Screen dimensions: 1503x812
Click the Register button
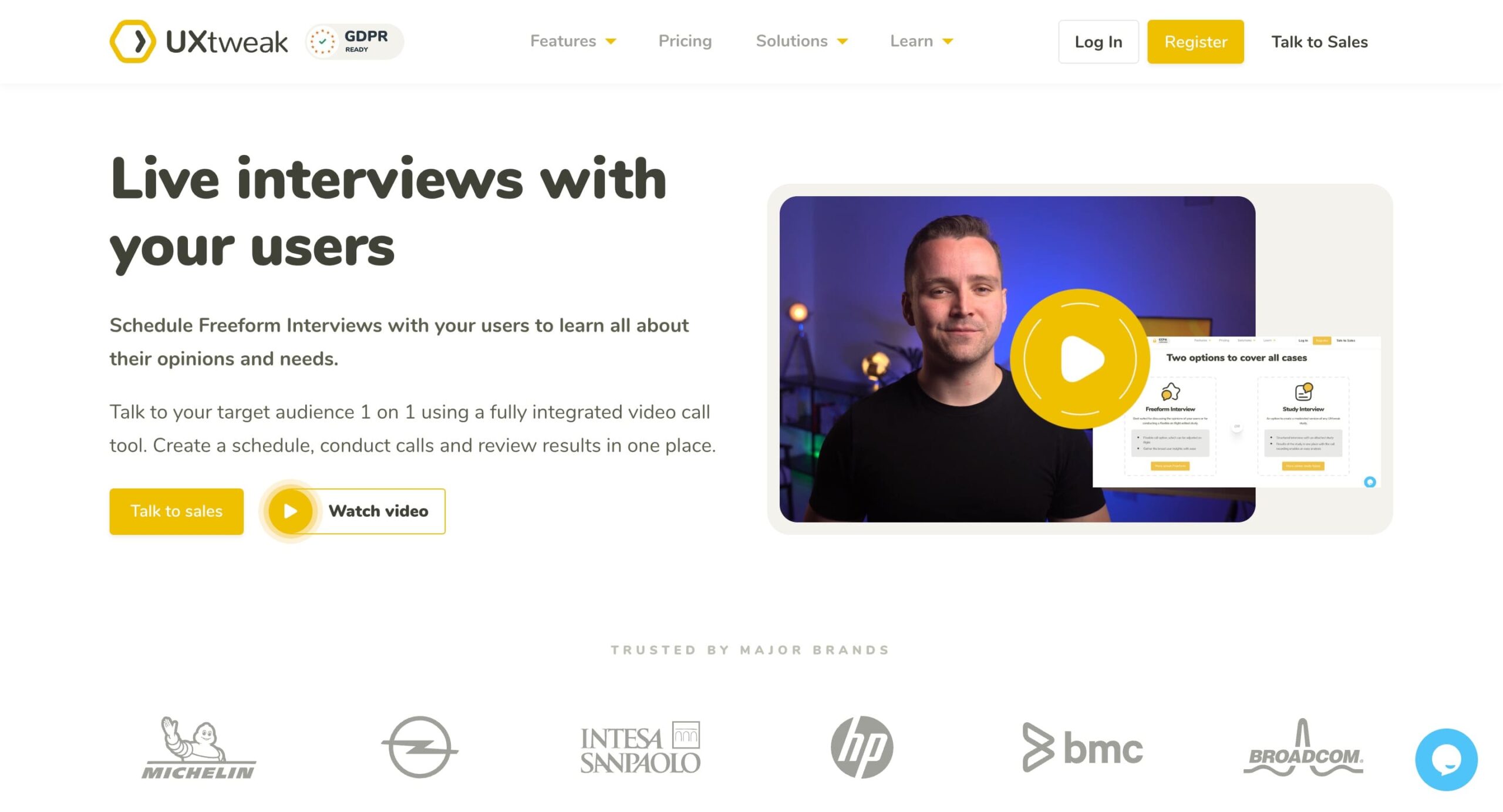pos(1196,41)
